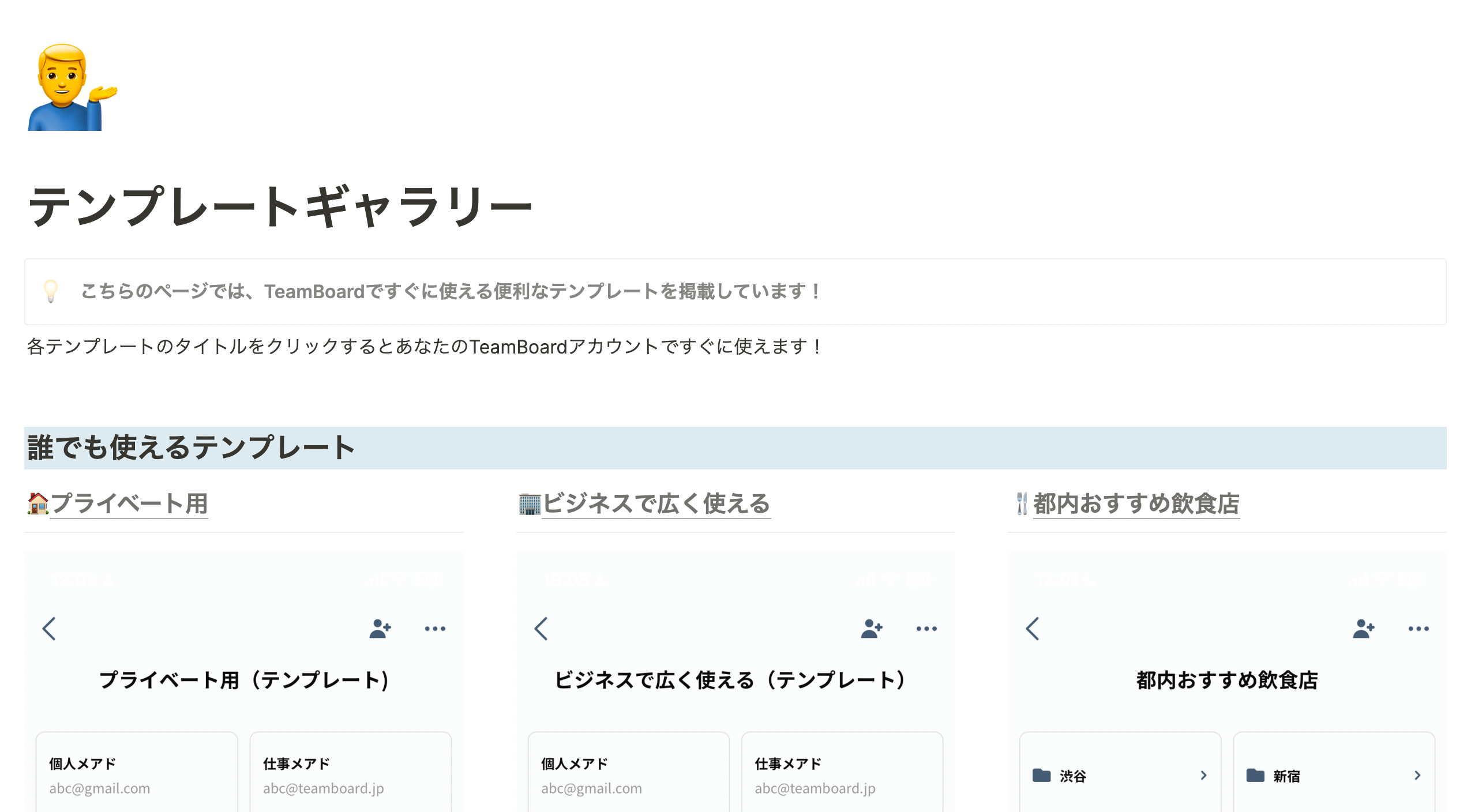Click the 誰でも使えるテンプレート section heading
This screenshot has height=812, width=1471.
pos(191,448)
